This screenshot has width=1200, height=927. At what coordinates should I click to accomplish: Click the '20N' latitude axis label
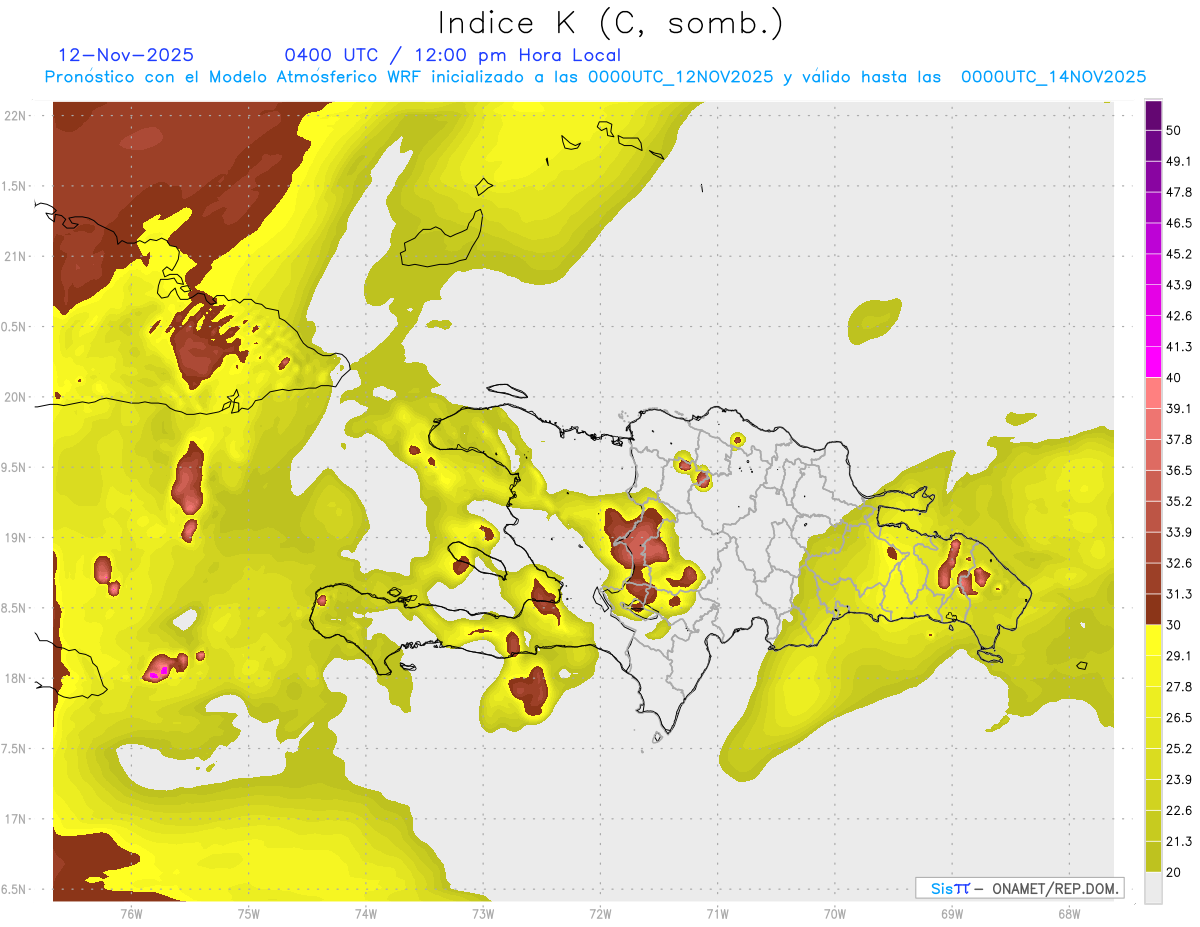coord(16,397)
